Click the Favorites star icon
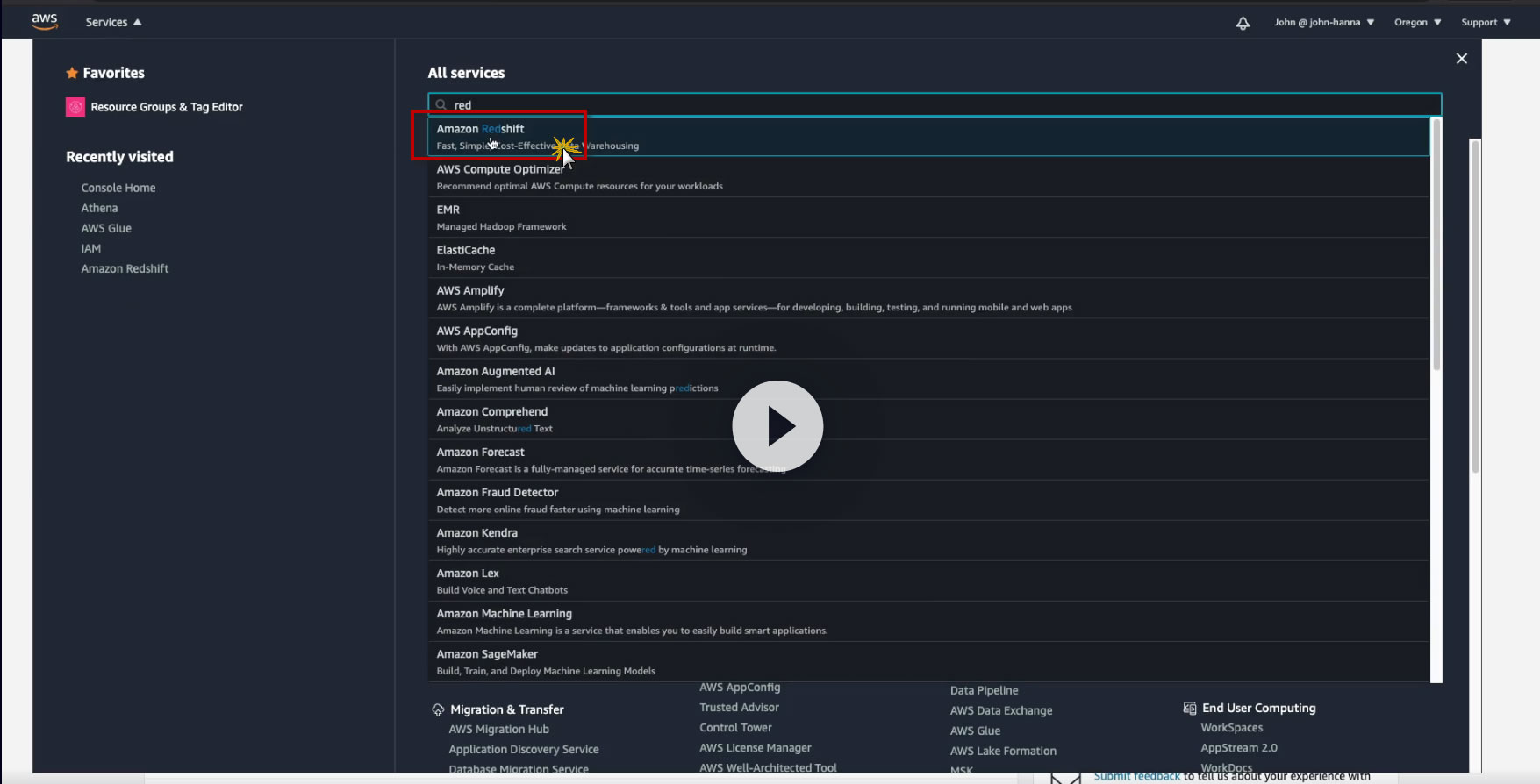1540x784 pixels. [x=72, y=73]
